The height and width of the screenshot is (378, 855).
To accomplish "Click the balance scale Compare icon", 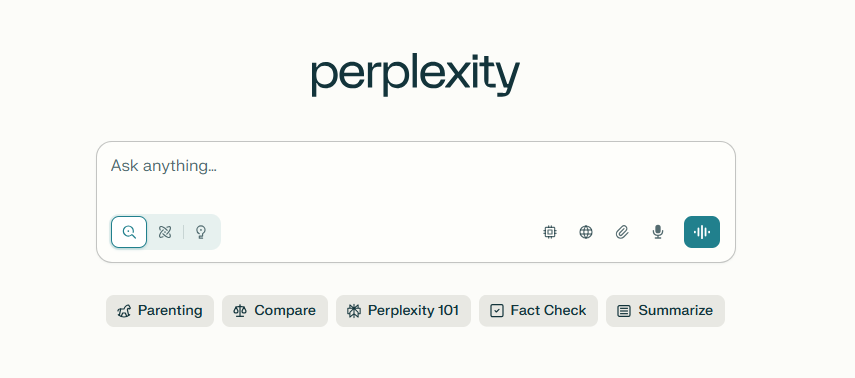I will pyautogui.click(x=240, y=311).
